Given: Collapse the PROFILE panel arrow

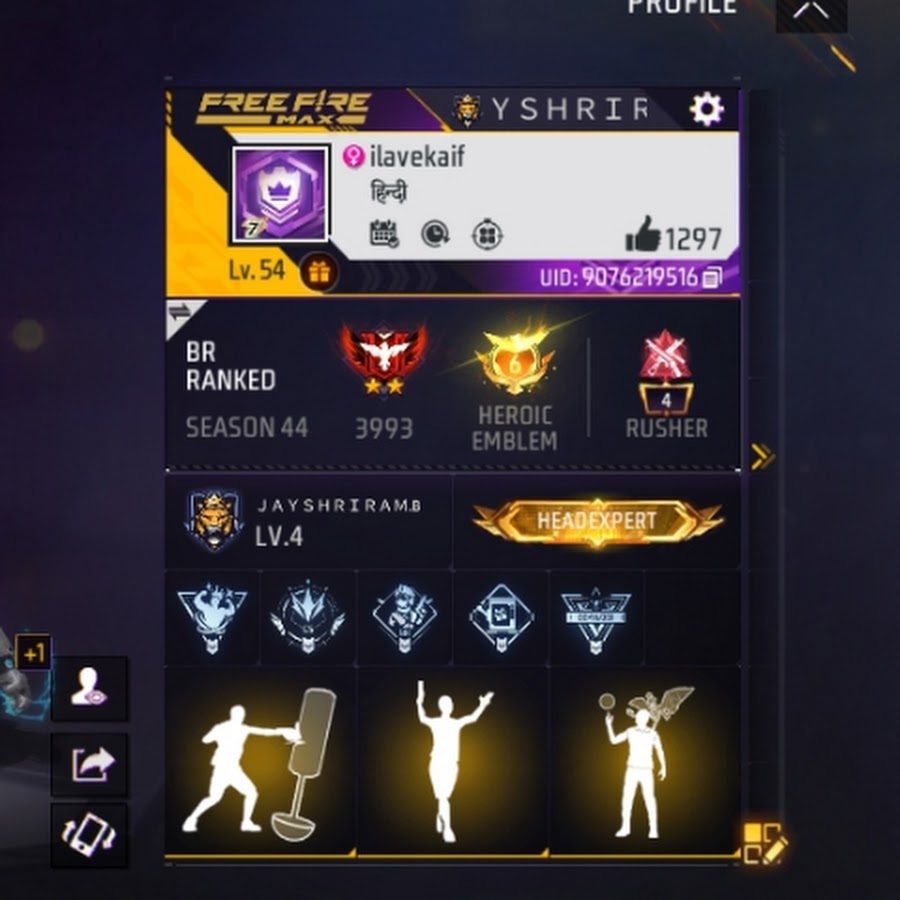Looking at the screenshot, I should pyautogui.click(x=811, y=11).
